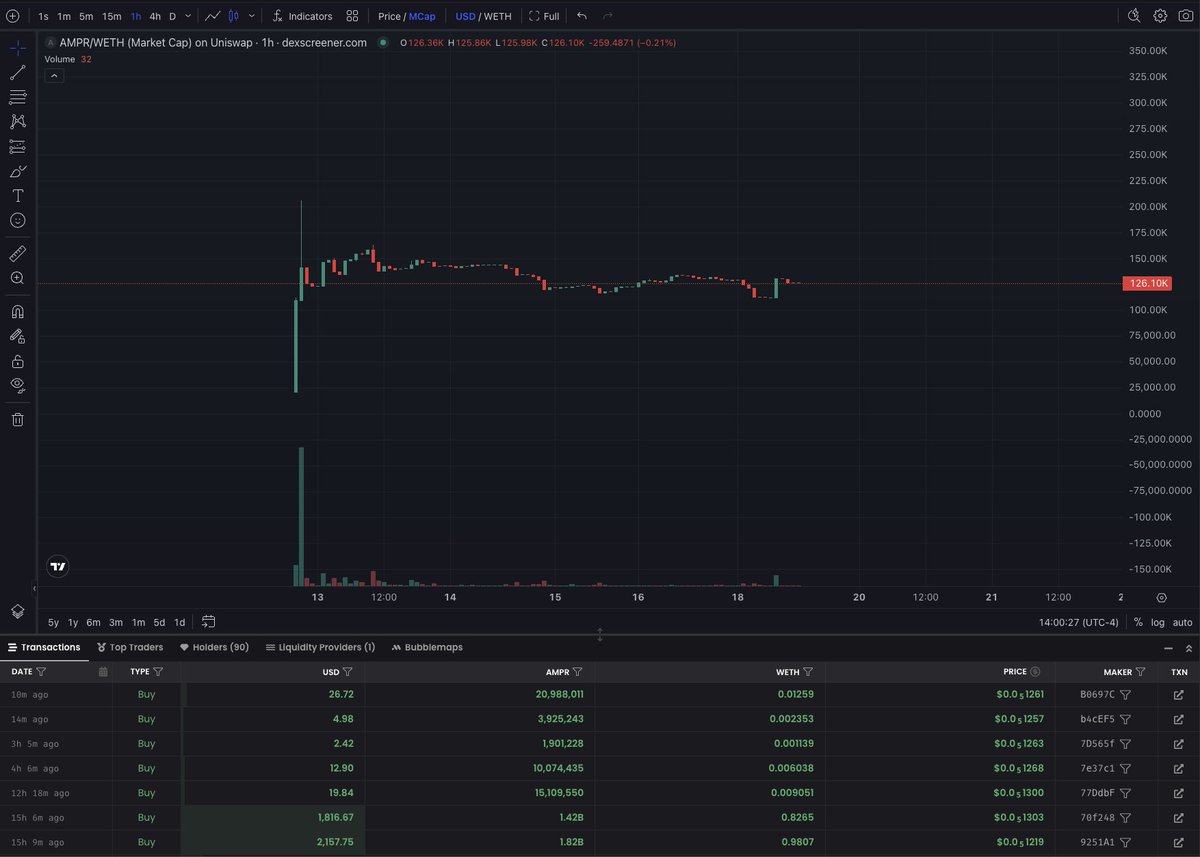
Task: Expand transactions panel with double chevron
Action: point(1188,648)
